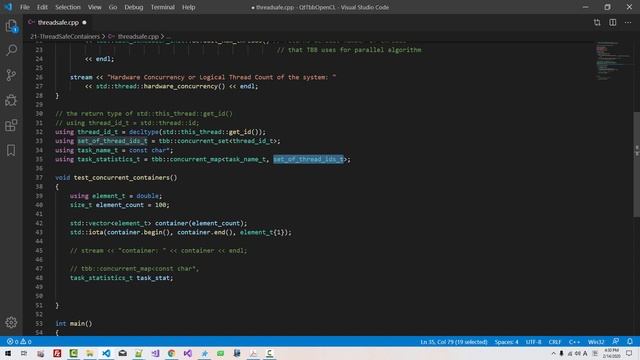Click the editor vertical scrollbar thumb
Screen dimensions: 640x360
point(636,164)
